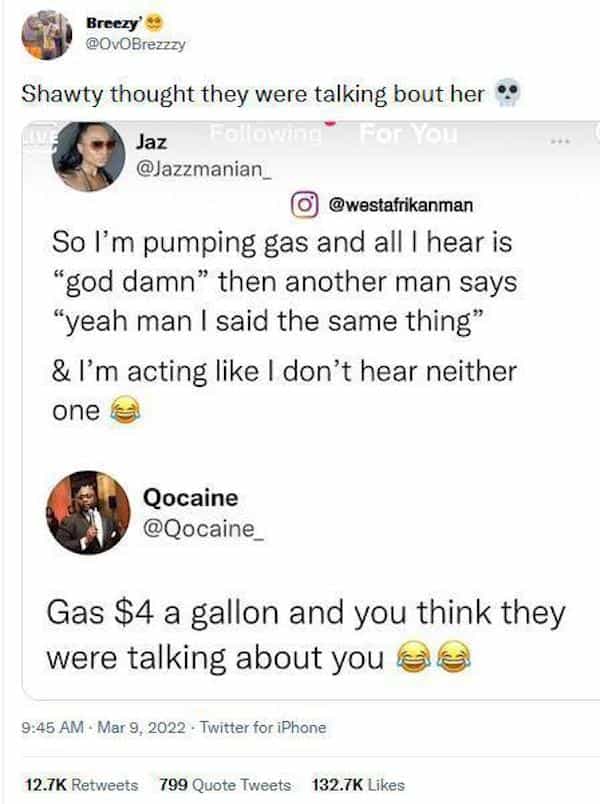Switch to the Following tab
This screenshot has width=600, height=804.
coord(266,134)
